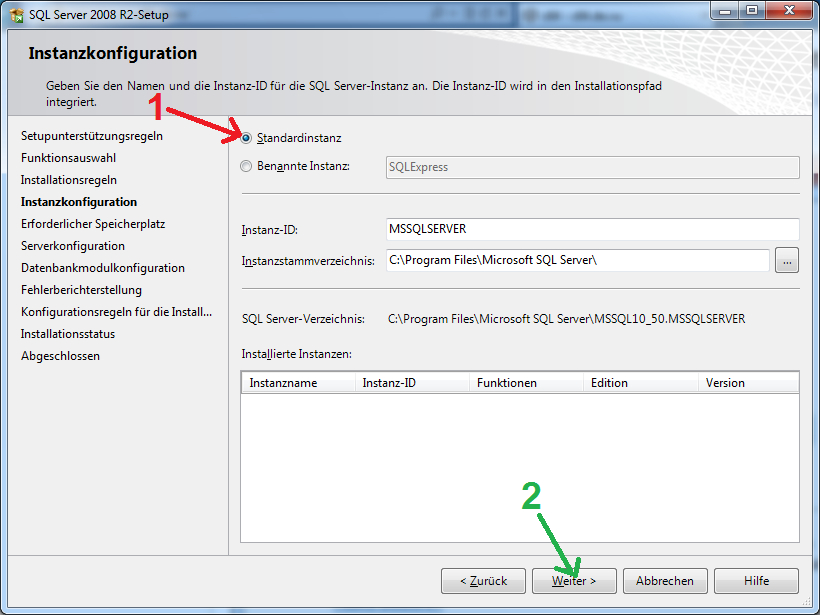Choose the Benannte Instanz option
Viewport: 820px width, 615px height.
point(246,167)
